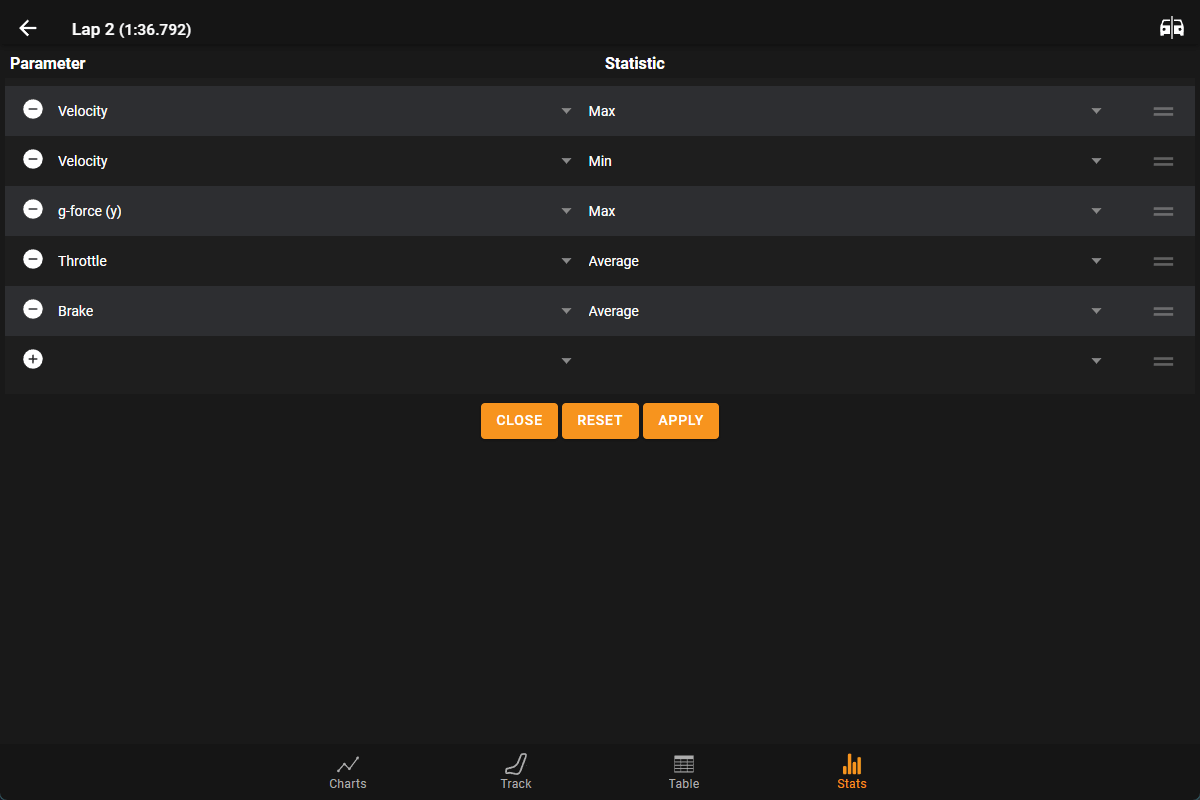Remove the Velocity Max parameter row
1200x800 pixels.
click(33, 110)
